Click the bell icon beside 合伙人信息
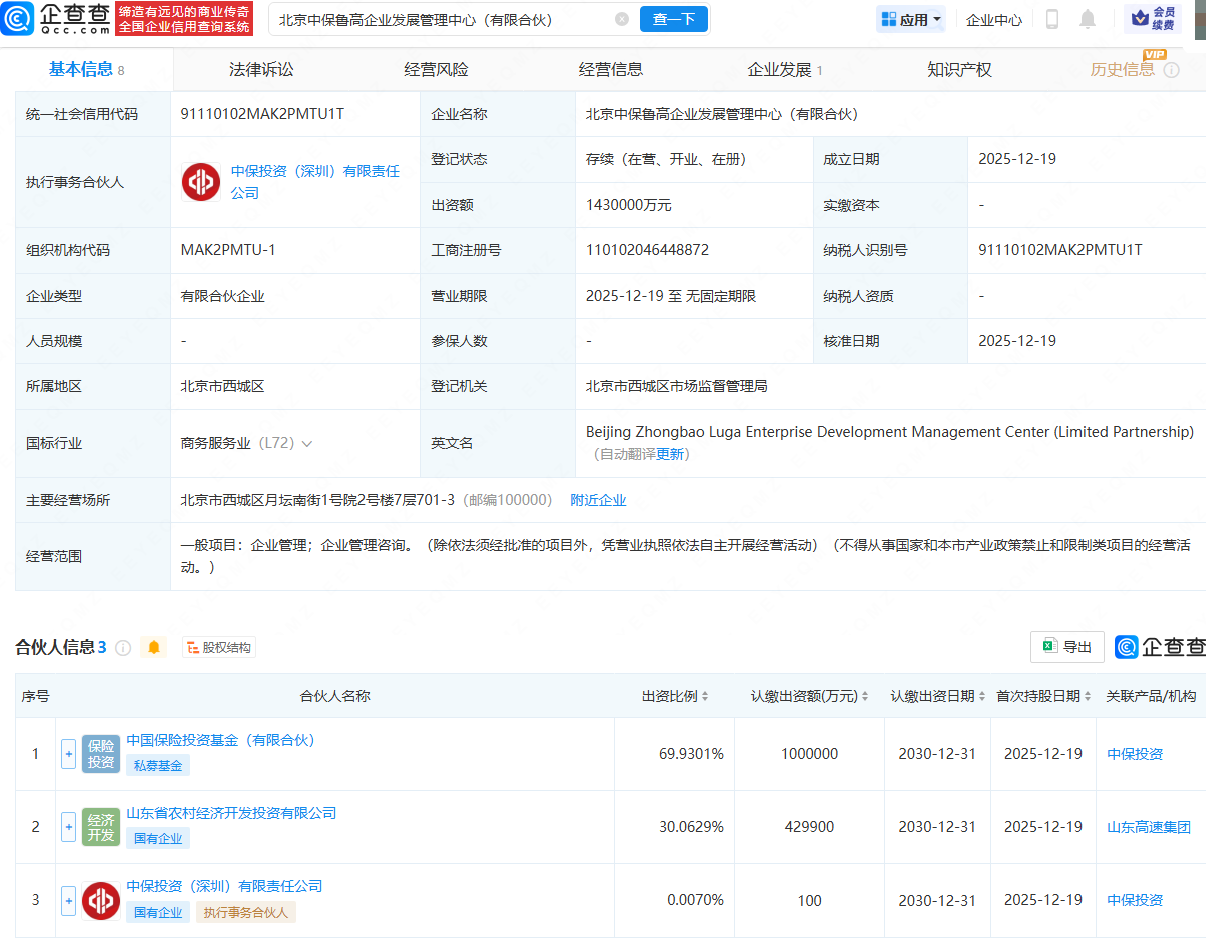 tap(154, 647)
